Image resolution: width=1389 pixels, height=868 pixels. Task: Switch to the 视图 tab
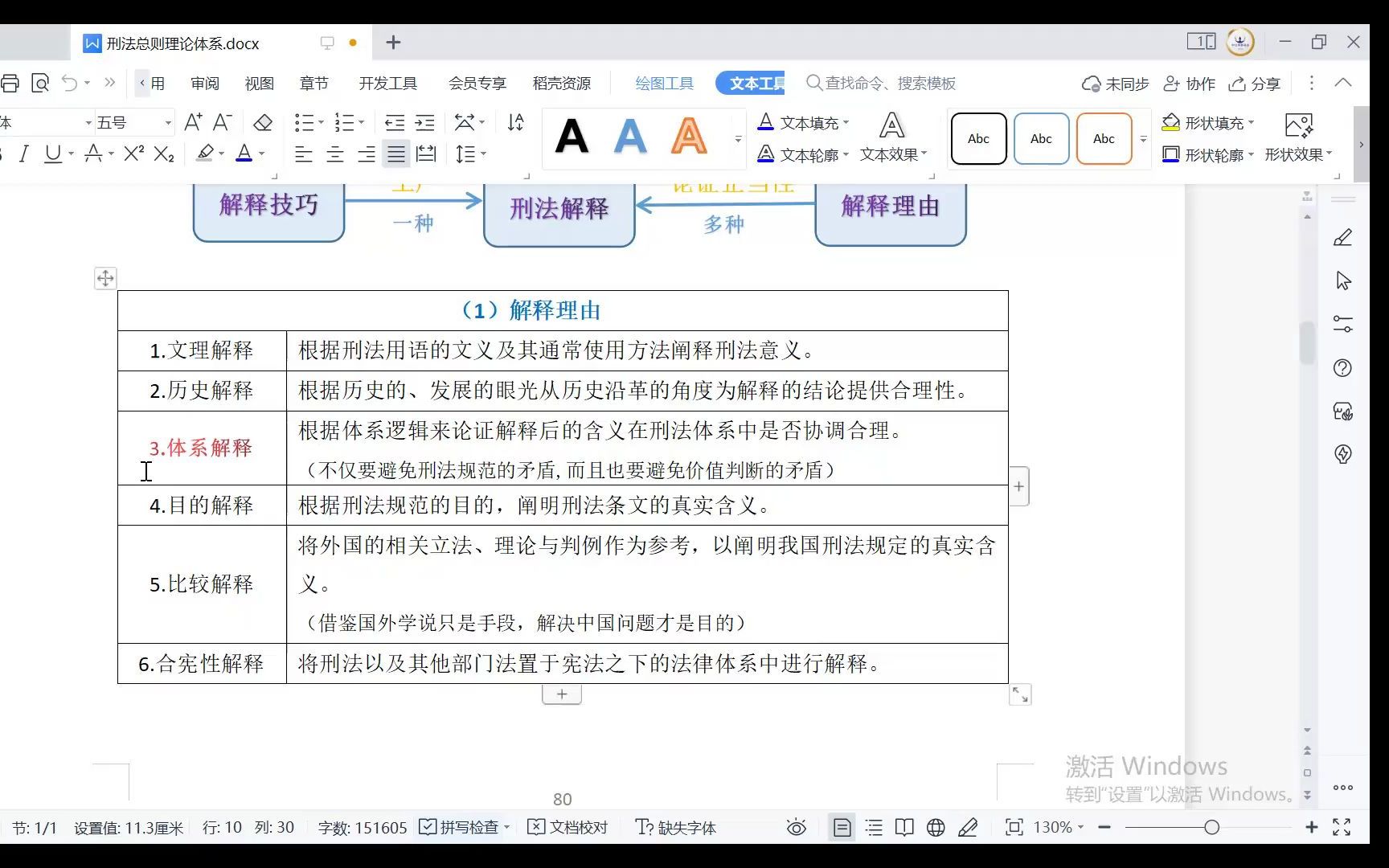(260, 84)
